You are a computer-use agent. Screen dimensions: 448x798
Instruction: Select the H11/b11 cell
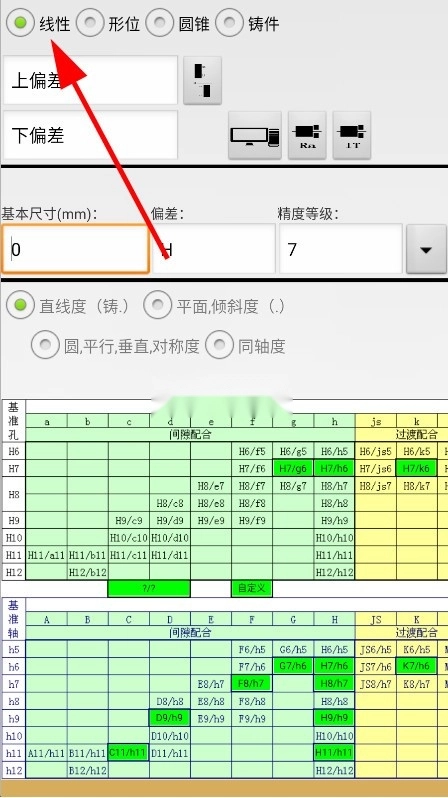click(x=88, y=555)
